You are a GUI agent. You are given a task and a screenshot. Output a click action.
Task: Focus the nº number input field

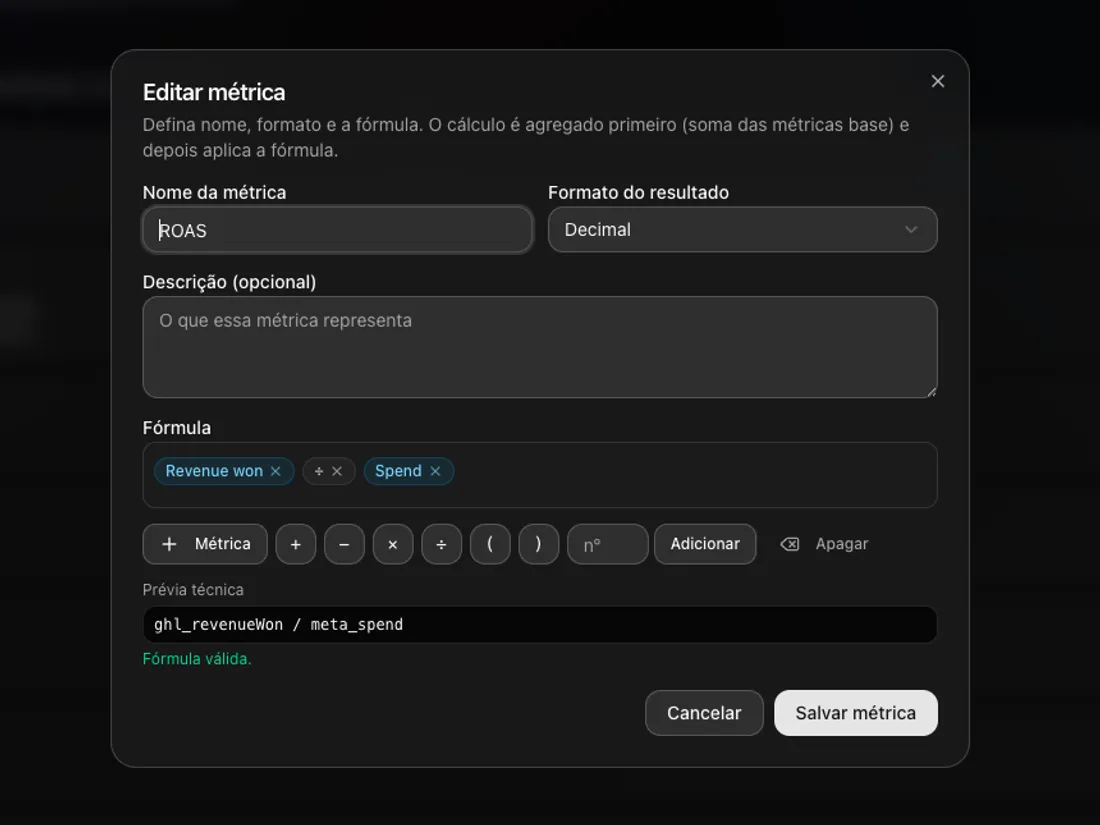(608, 544)
